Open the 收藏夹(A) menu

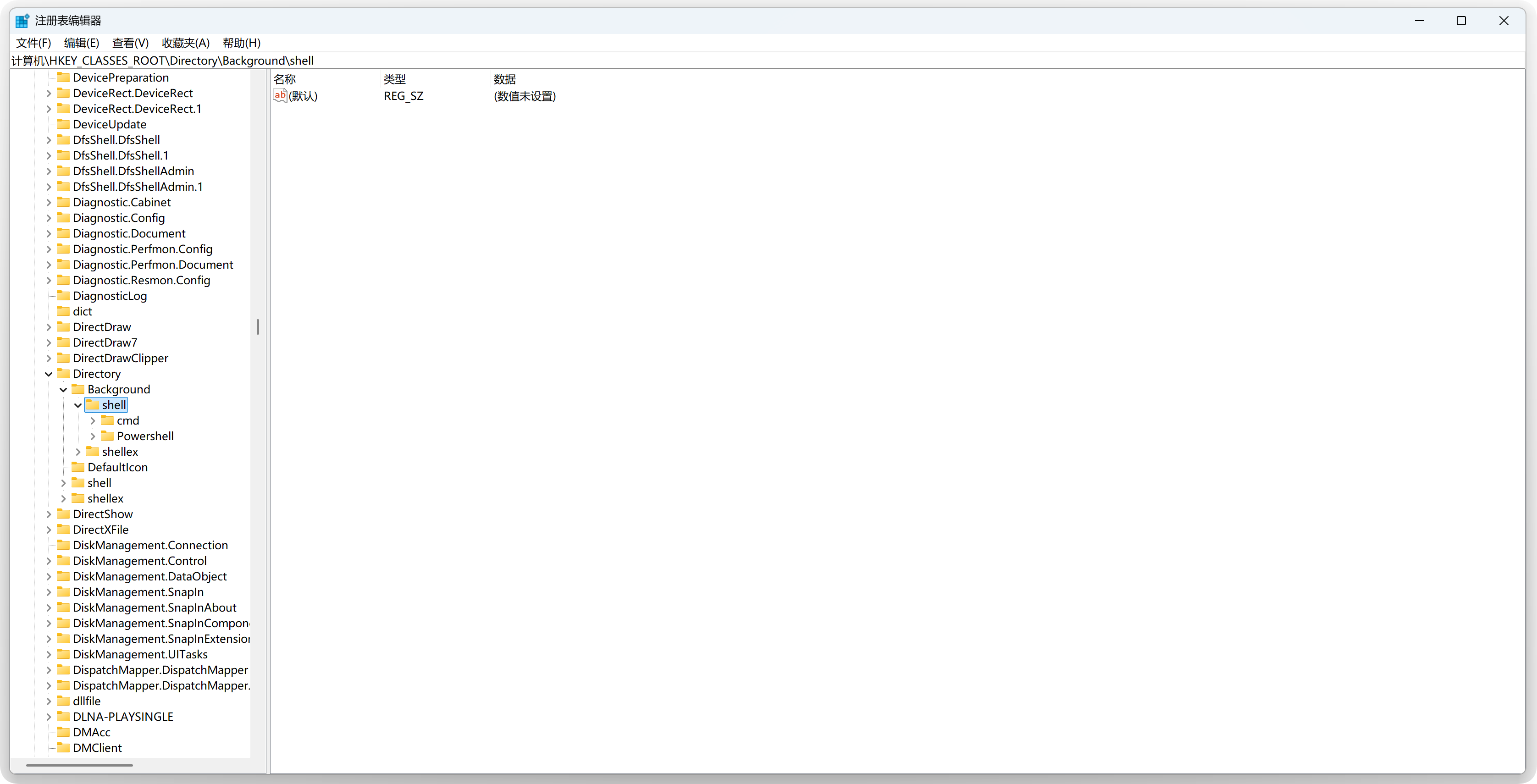click(186, 43)
